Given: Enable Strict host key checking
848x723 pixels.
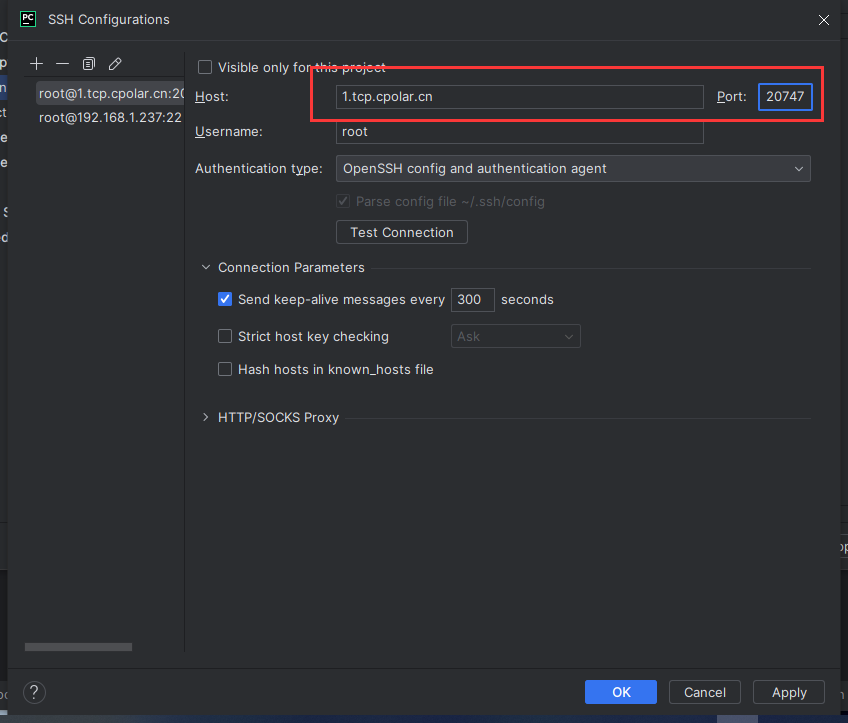Looking at the screenshot, I should 225,336.
